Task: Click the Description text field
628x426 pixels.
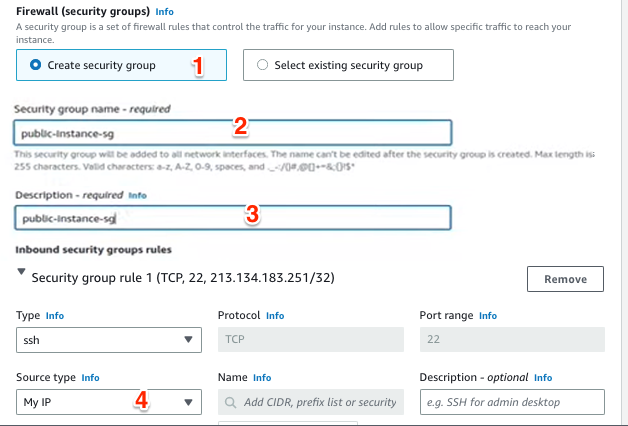Action: tap(233, 218)
